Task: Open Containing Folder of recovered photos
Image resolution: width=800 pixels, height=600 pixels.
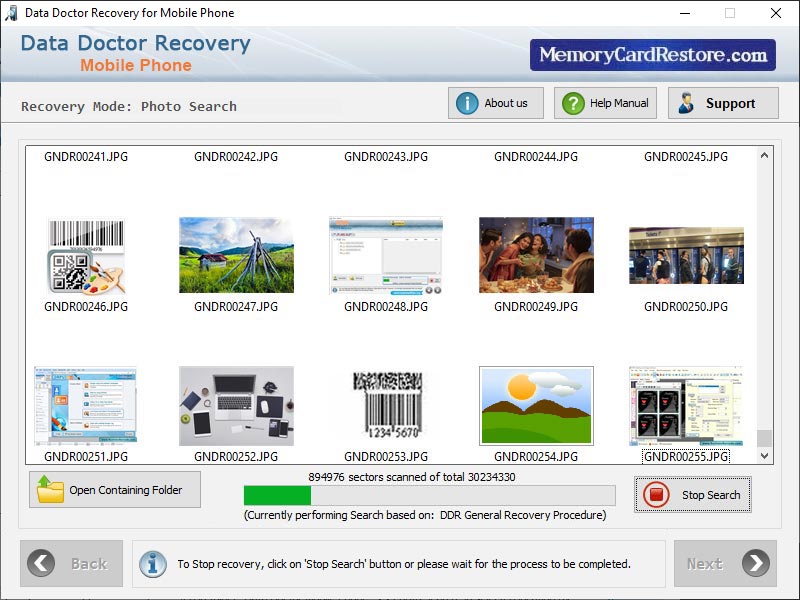Action: pos(114,489)
